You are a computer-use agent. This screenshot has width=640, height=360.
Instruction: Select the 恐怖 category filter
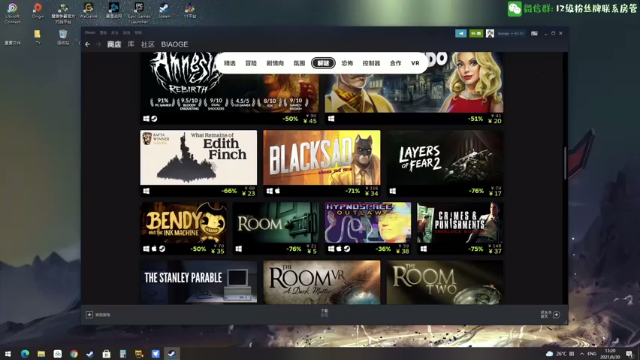click(x=347, y=63)
